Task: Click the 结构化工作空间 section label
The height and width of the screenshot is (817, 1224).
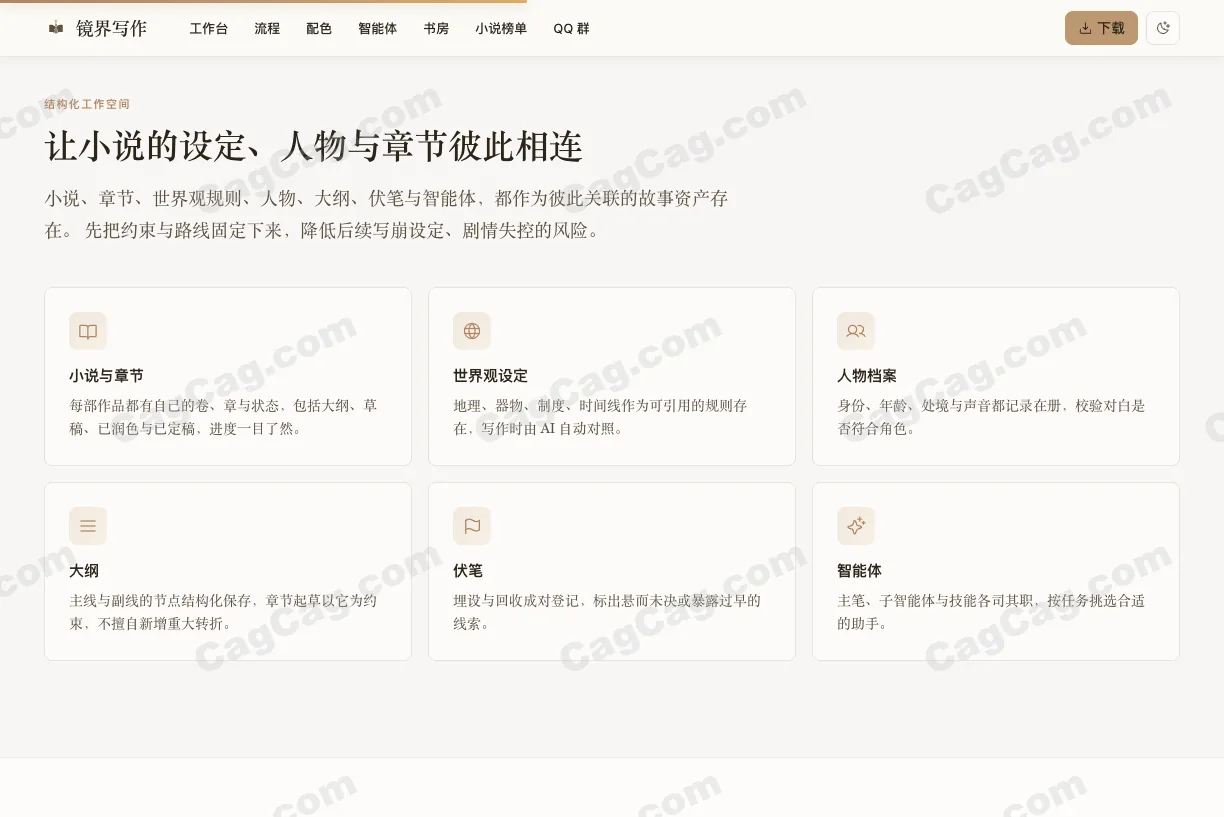Action: [87, 104]
